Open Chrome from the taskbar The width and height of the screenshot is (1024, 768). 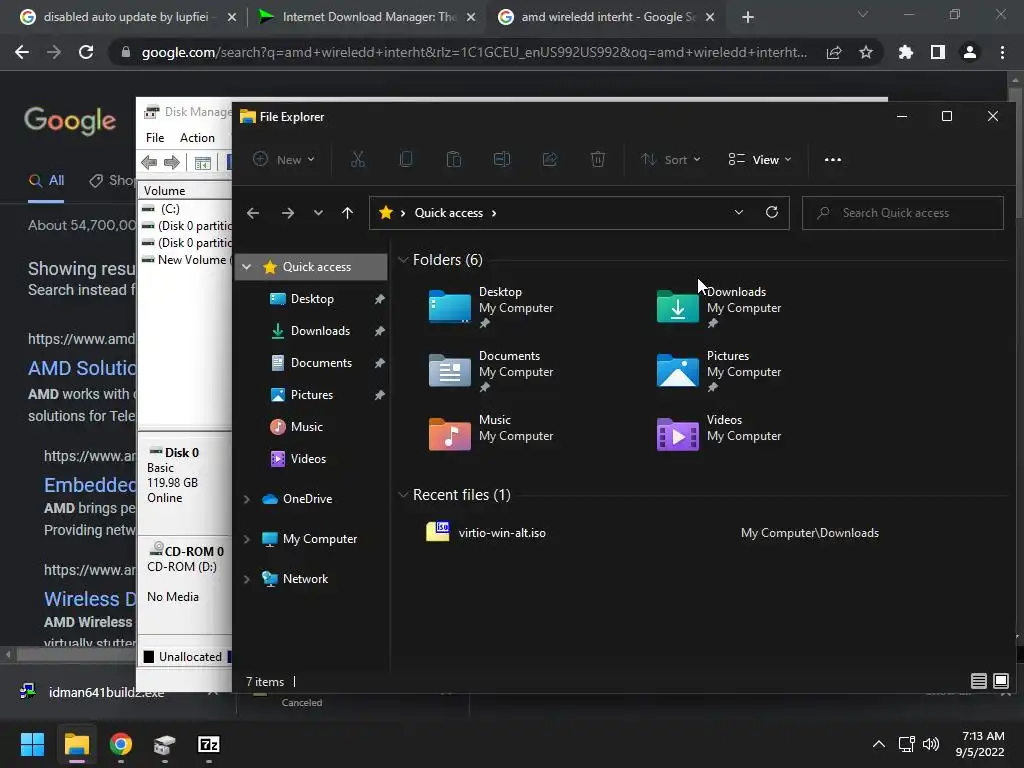coord(120,744)
